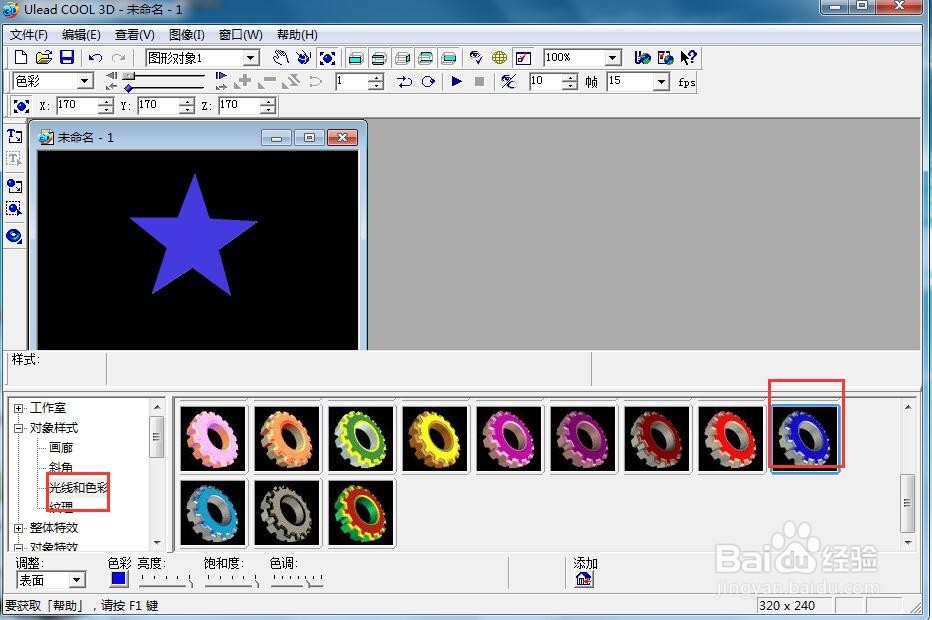932x620 pixels.
Task: Save the project with the floppy disk icon
Action: [x=67, y=58]
